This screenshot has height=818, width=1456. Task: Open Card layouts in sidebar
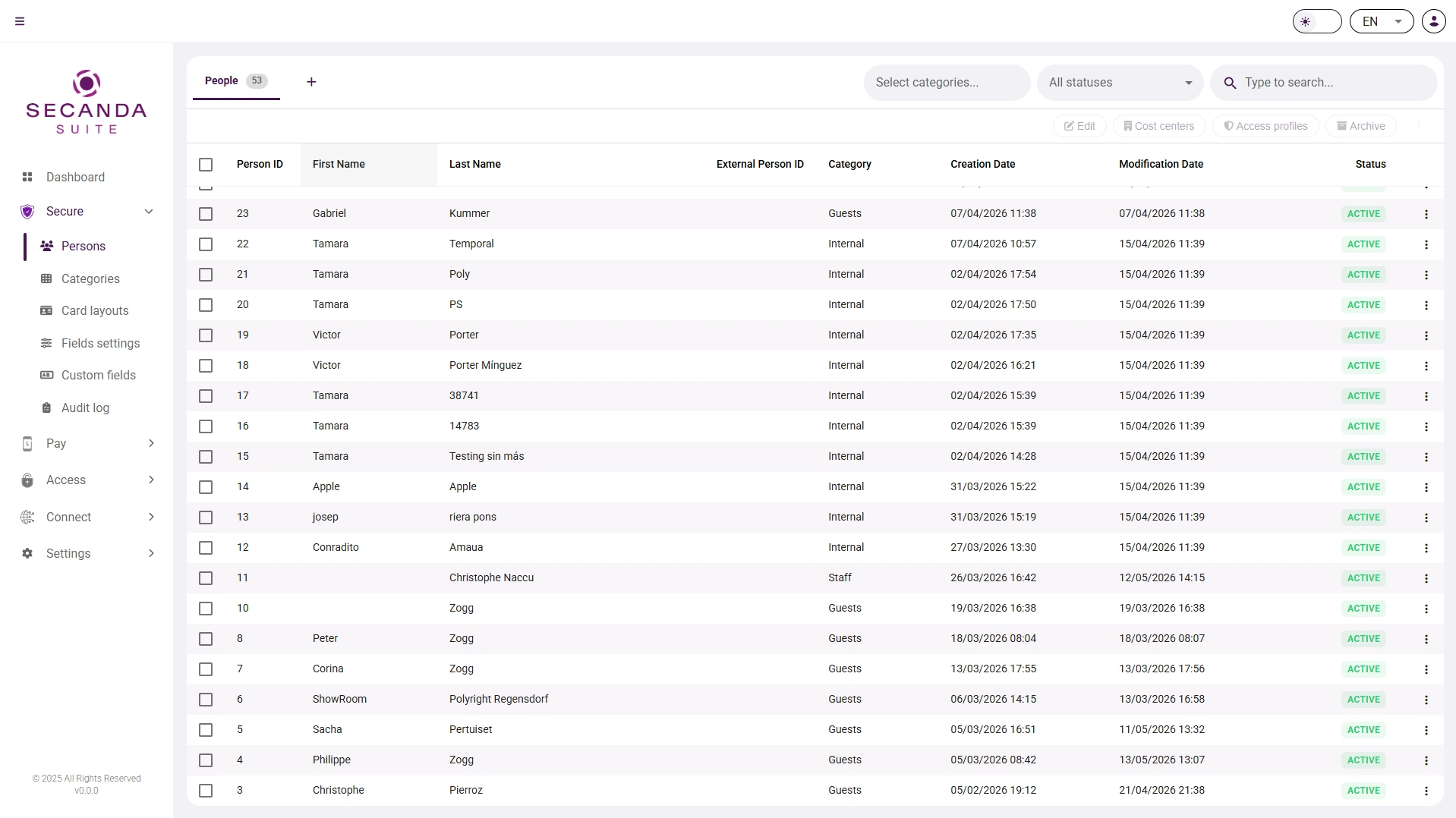[94, 310]
